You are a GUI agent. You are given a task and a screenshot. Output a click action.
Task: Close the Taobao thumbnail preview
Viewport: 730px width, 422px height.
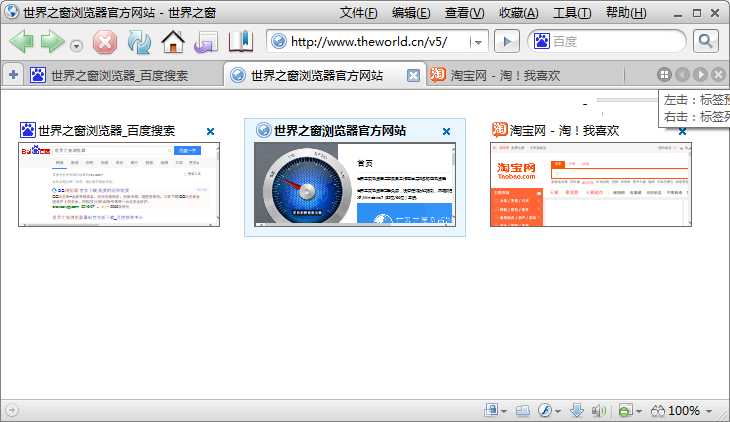click(682, 131)
